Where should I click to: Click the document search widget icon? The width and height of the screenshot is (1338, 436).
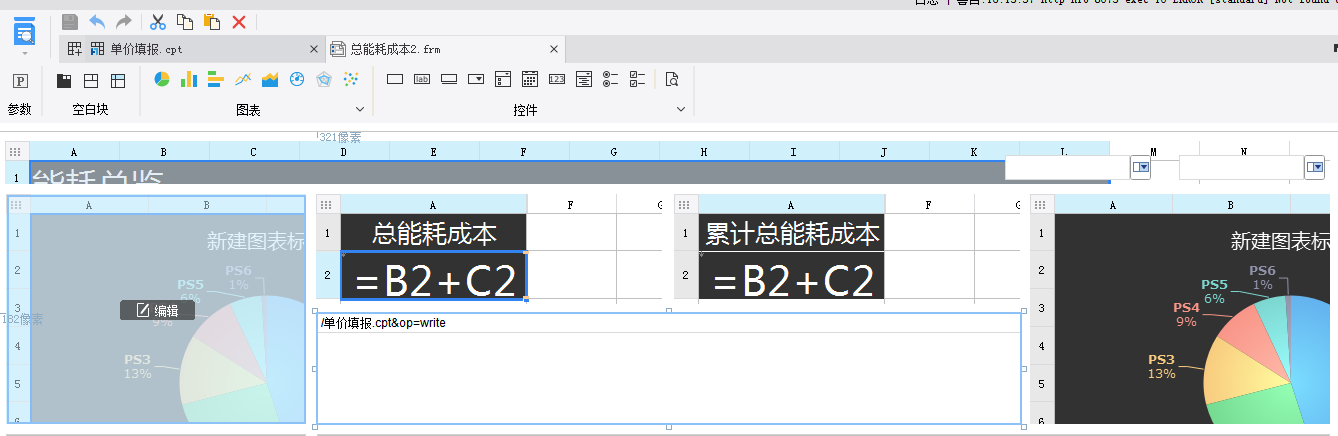click(672, 79)
